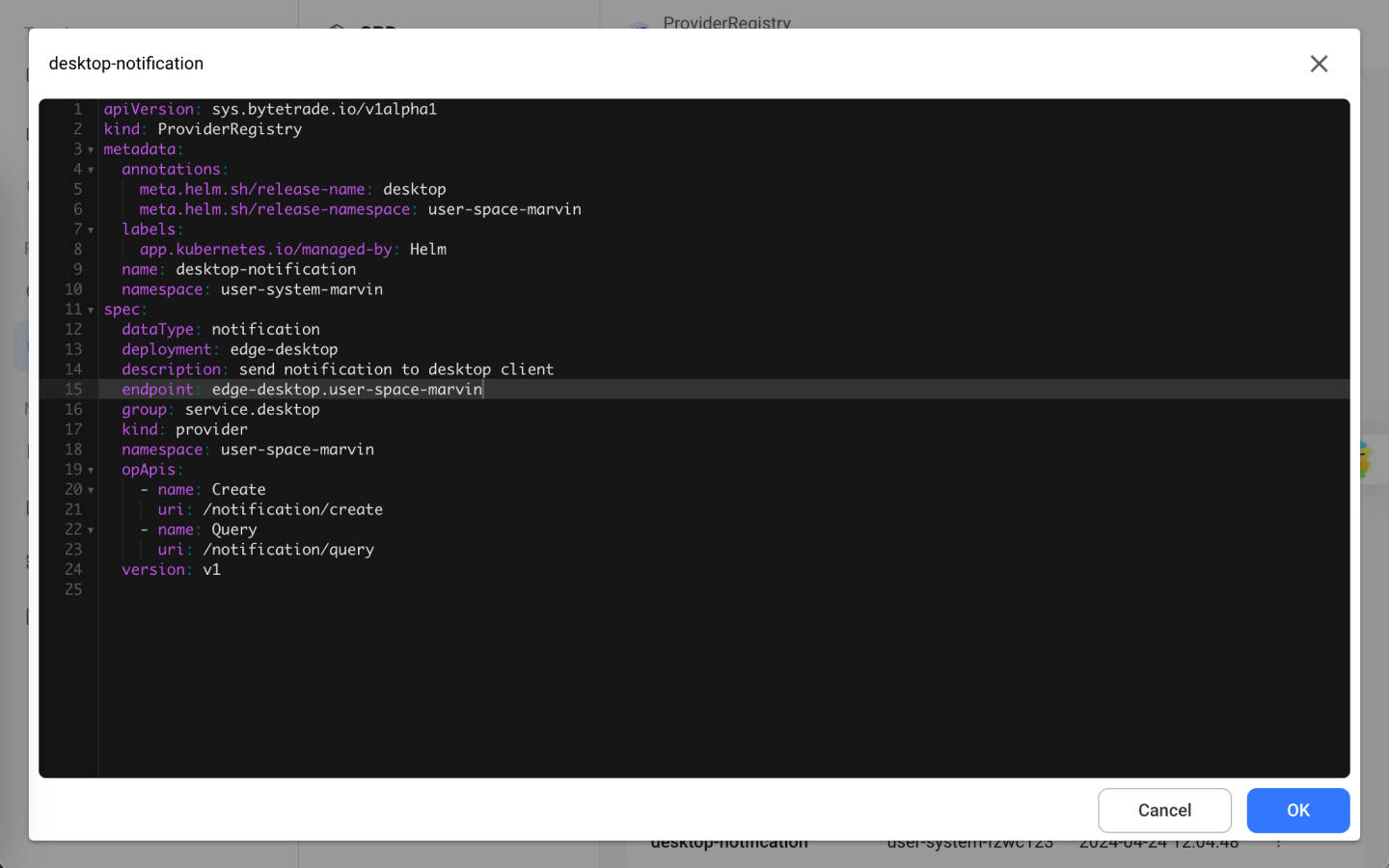Click the OK button
This screenshot has width=1389, height=868.
[x=1297, y=810]
